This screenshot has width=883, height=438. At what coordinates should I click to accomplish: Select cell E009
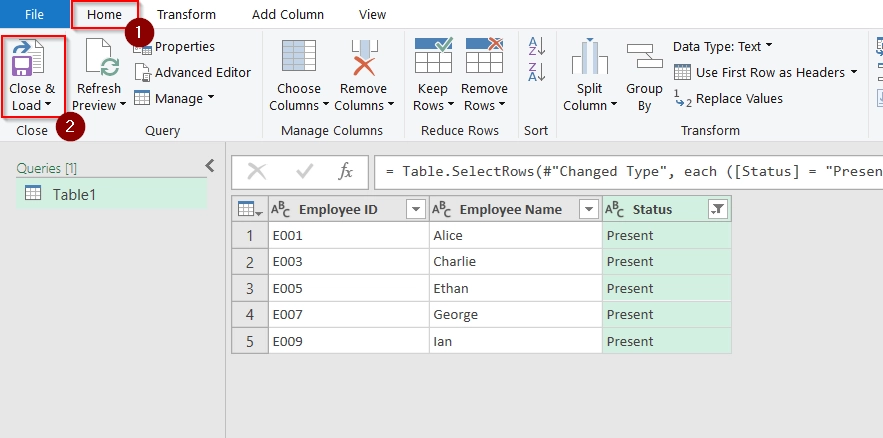[x=349, y=341]
